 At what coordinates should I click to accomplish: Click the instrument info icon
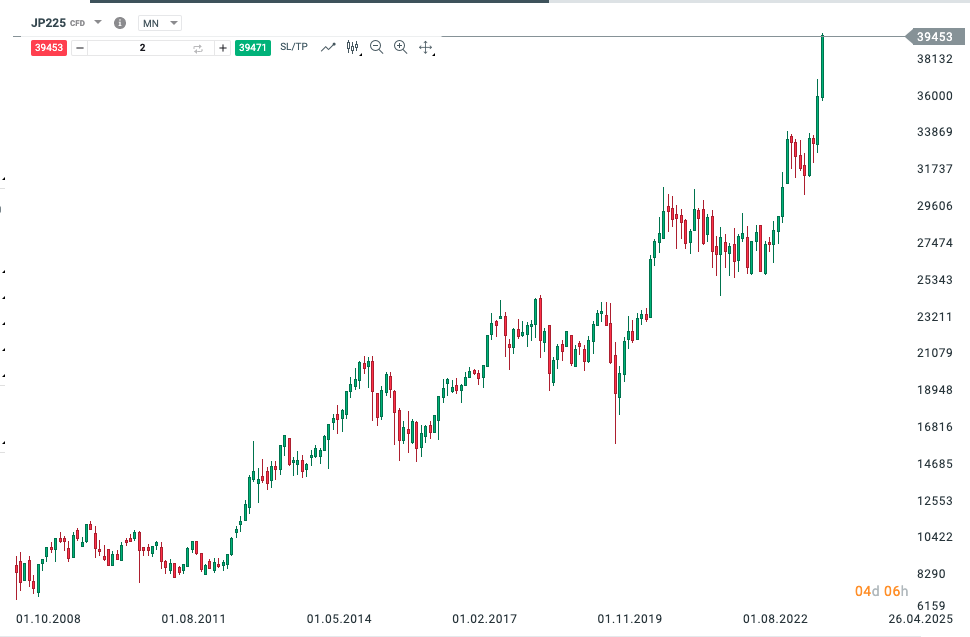(120, 22)
